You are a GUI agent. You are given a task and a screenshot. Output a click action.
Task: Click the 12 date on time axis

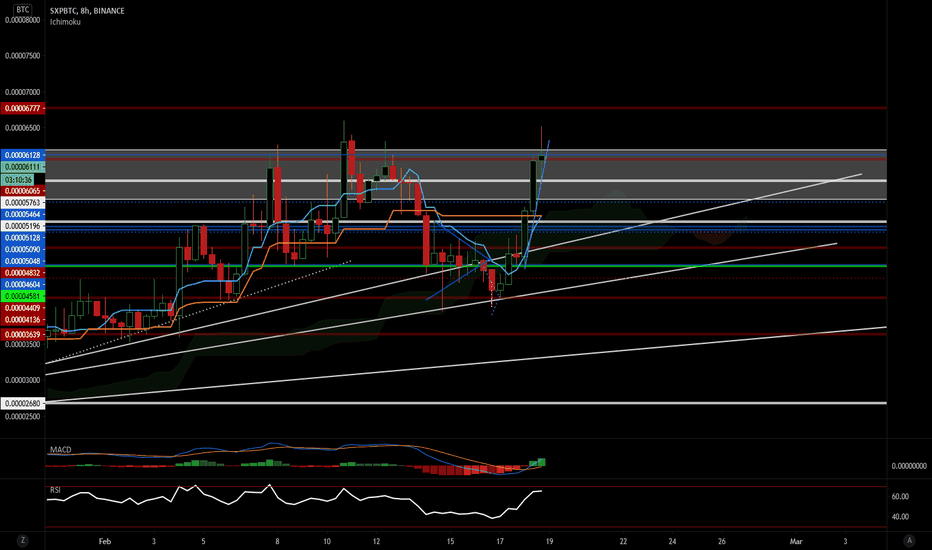[x=376, y=541]
